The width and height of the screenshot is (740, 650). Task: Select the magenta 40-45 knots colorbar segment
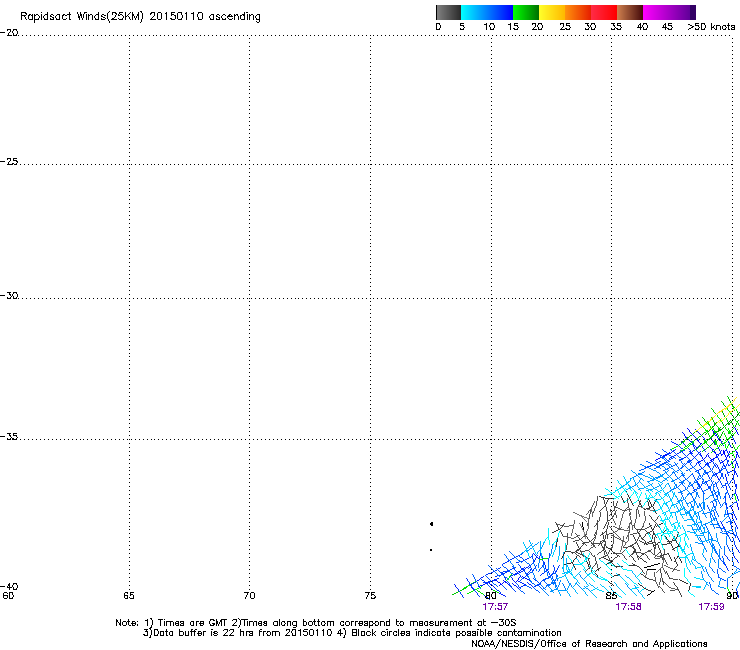[656, 12]
